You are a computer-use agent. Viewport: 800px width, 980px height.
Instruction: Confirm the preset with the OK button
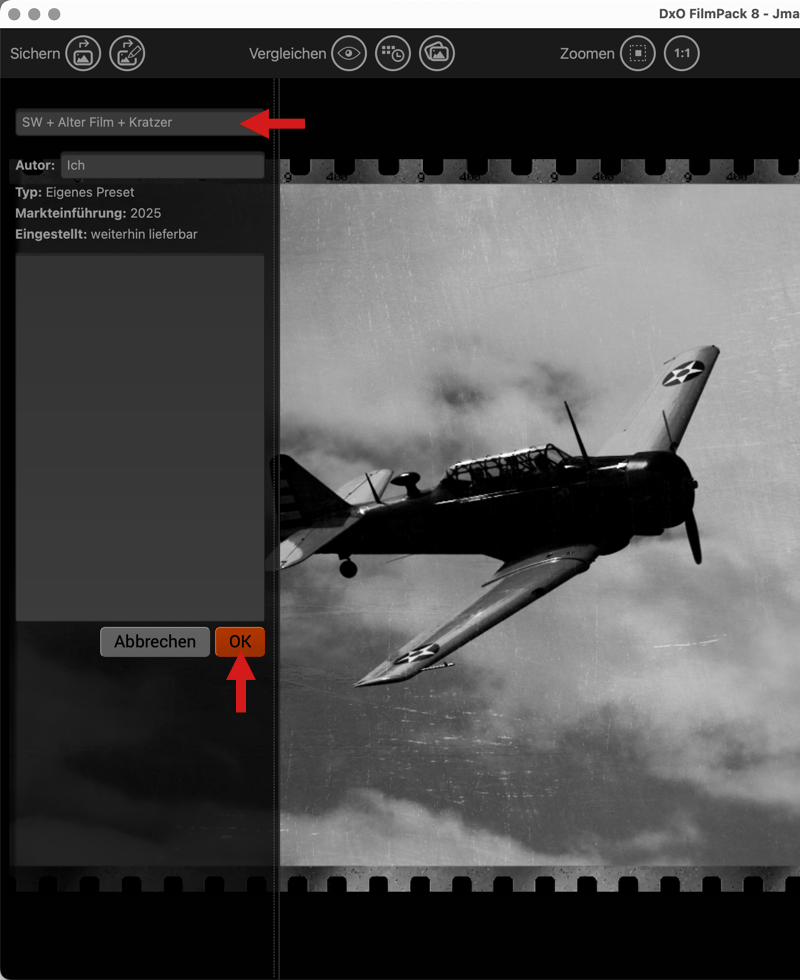(240, 642)
